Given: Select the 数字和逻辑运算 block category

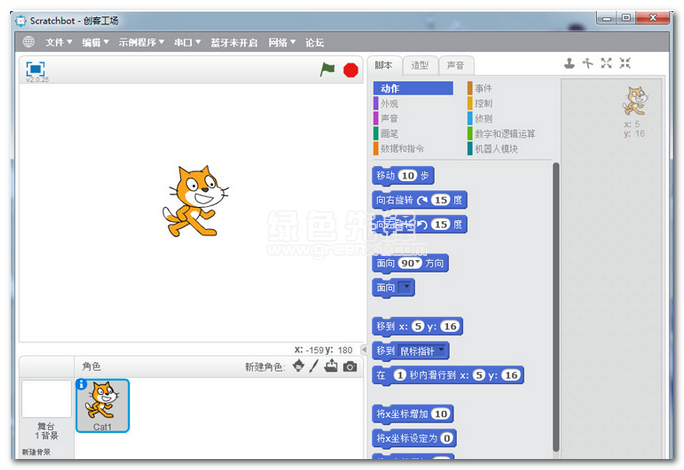Looking at the screenshot, I should pyautogui.click(x=501, y=134).
